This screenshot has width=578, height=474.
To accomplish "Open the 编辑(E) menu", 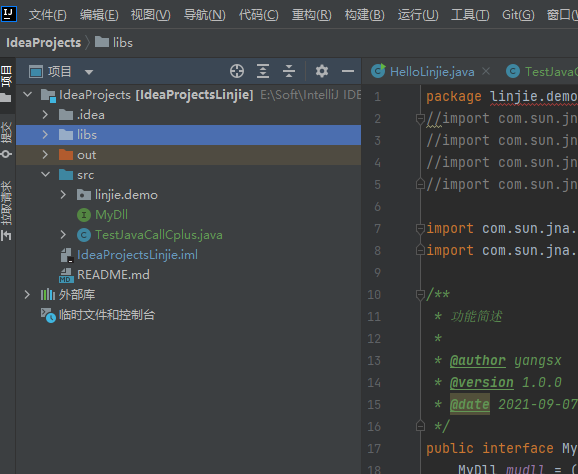I will 99,15.
